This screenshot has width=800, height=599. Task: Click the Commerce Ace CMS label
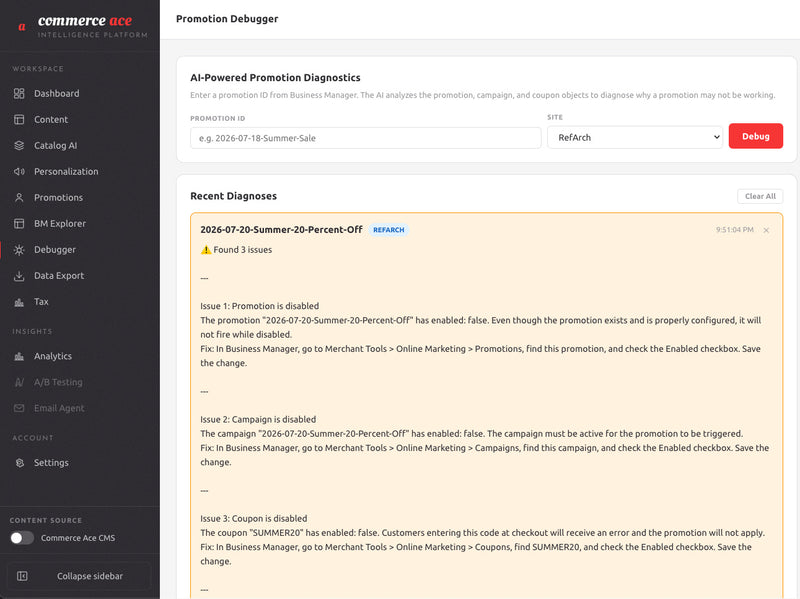[78, 538]
